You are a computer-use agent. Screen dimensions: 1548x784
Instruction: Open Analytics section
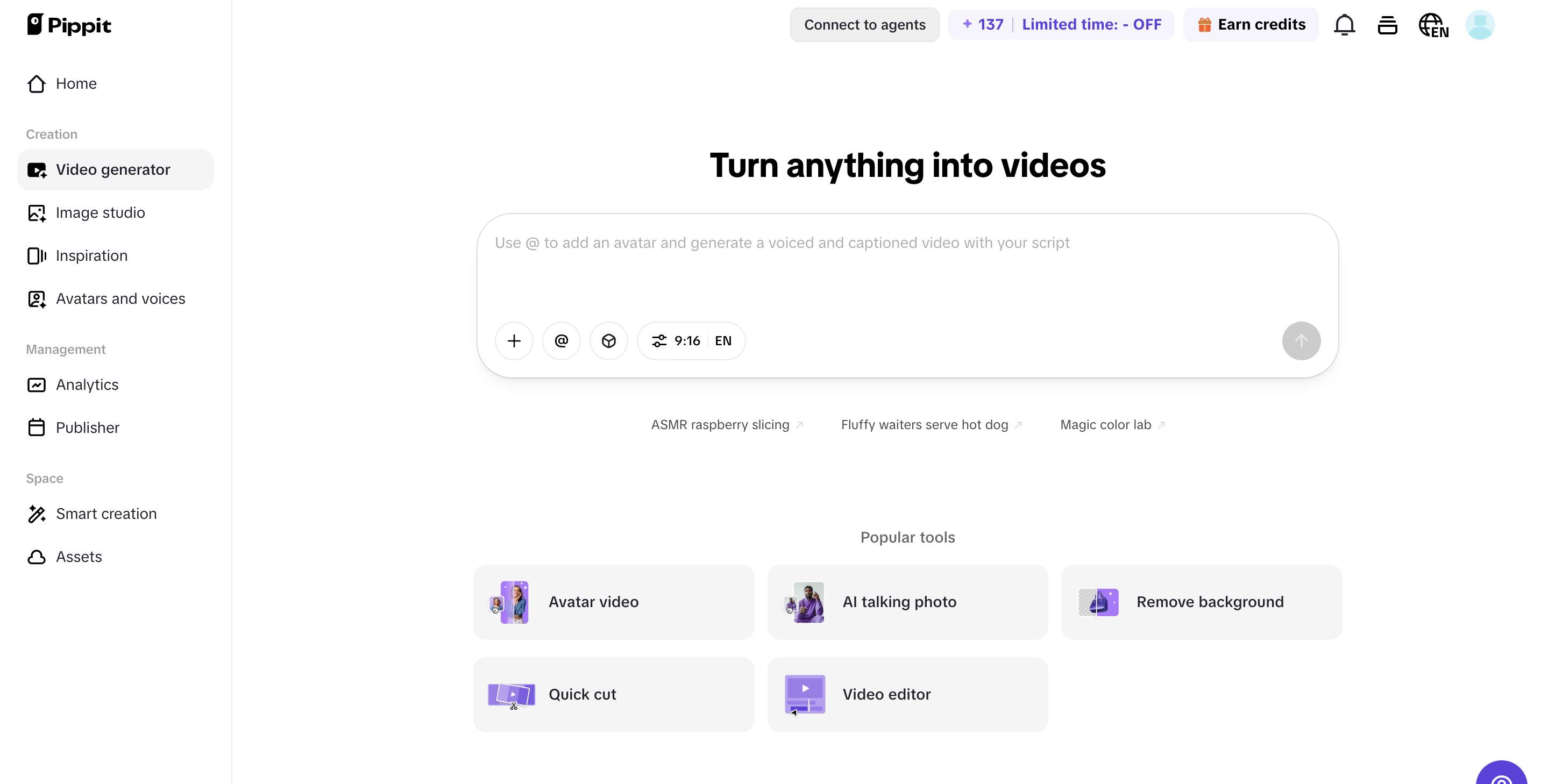point(116,384)
